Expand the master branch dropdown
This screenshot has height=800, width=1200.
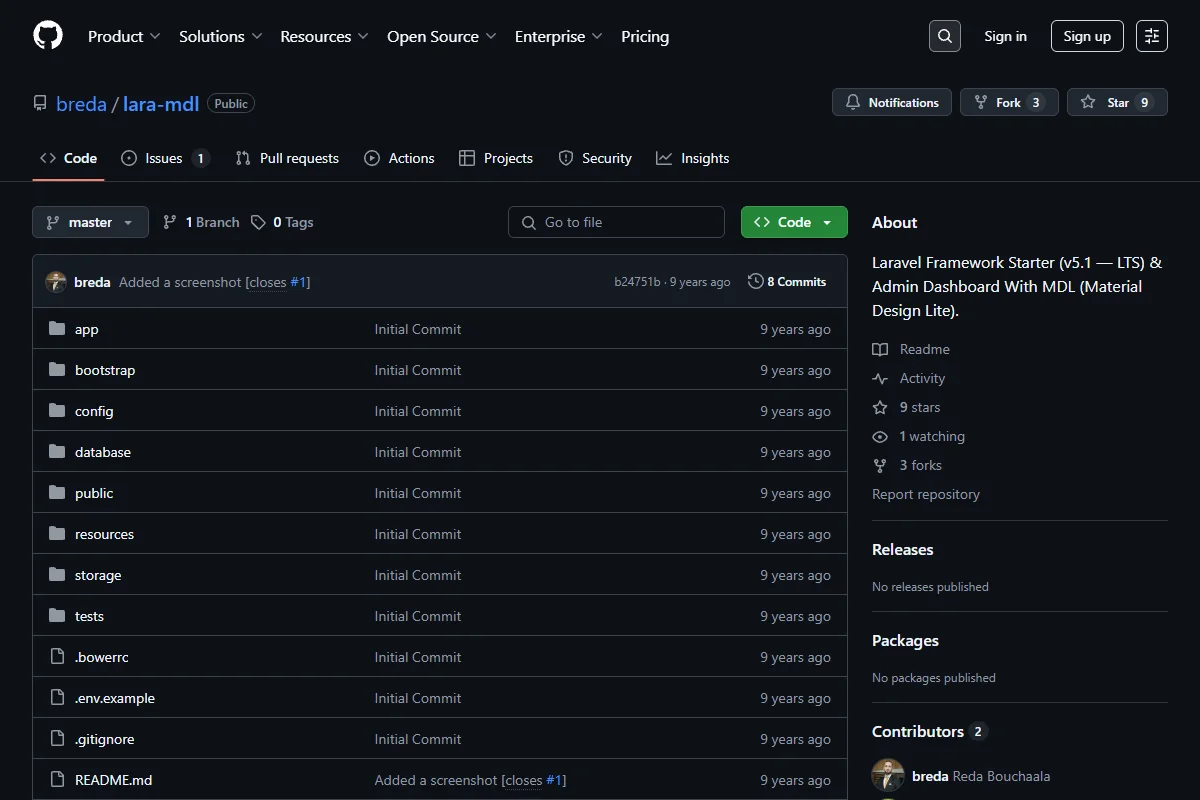coord(90,222)
